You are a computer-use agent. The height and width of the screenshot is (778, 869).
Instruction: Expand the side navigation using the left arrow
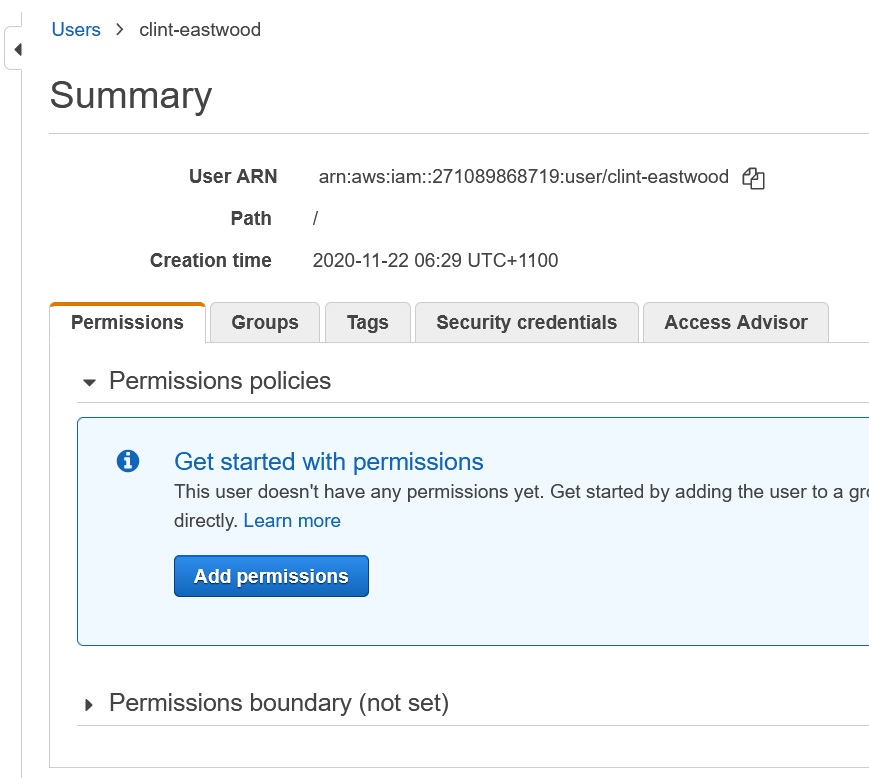click(17, 49)
